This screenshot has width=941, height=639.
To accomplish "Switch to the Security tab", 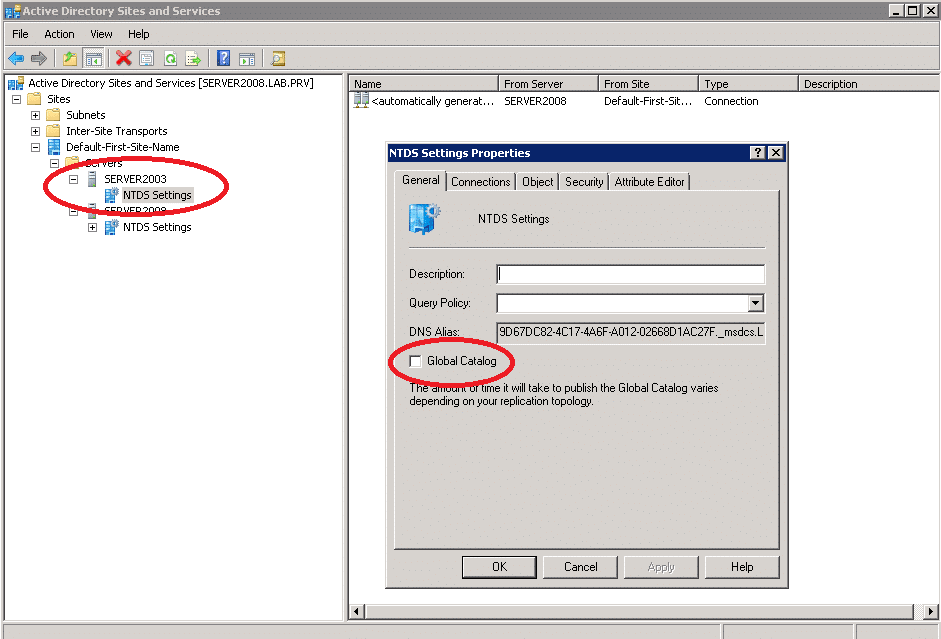I will point(584,182).
